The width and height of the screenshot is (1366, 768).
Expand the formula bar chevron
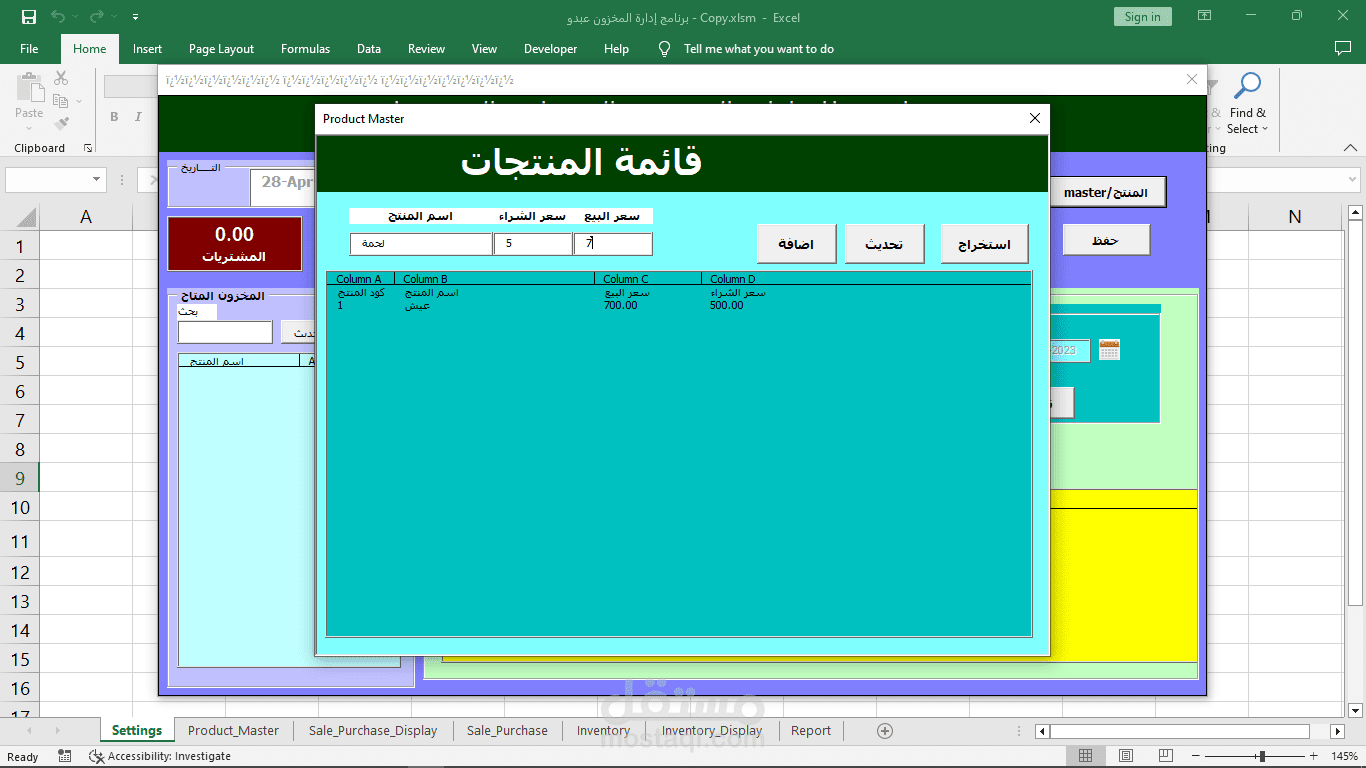1353,180
